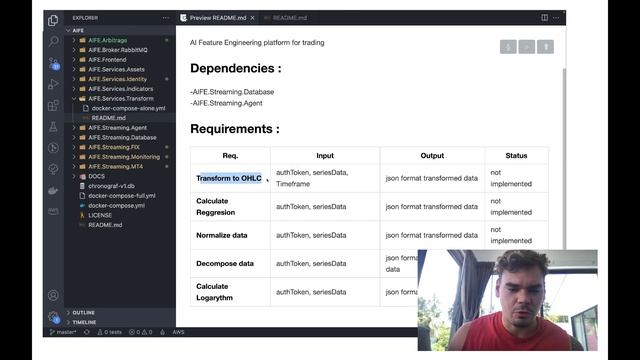Open the Testing flask view

click(53, 127)
